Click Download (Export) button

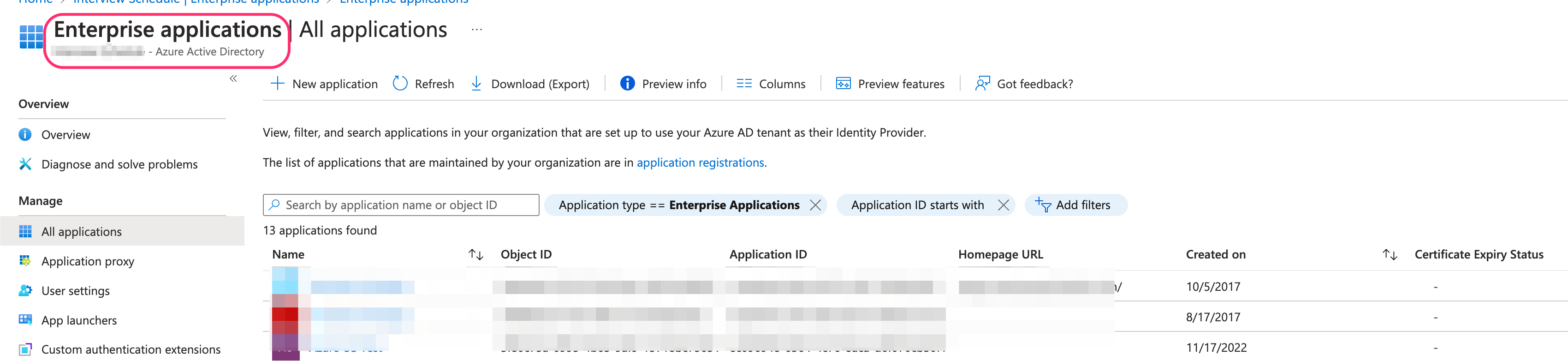(530, 84)
